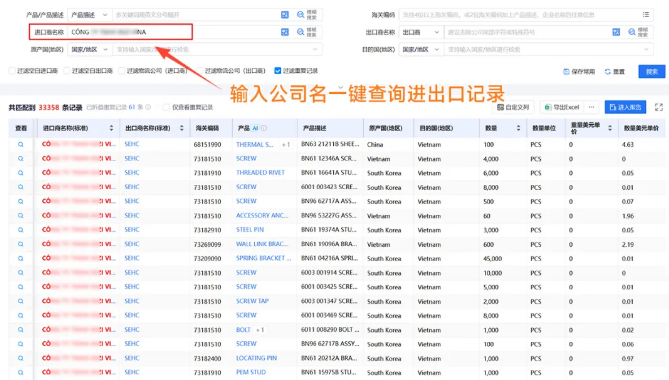Toggle fullscreen view of the results table
669x380 pixels.
coord(659,107)
